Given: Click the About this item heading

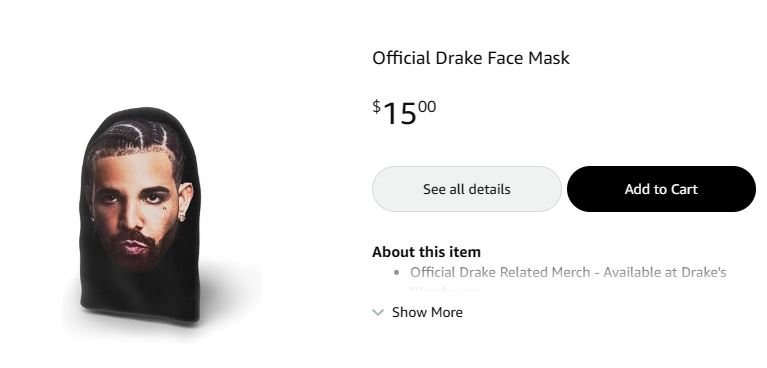Looking at the screenshot, I should (427, 252).
